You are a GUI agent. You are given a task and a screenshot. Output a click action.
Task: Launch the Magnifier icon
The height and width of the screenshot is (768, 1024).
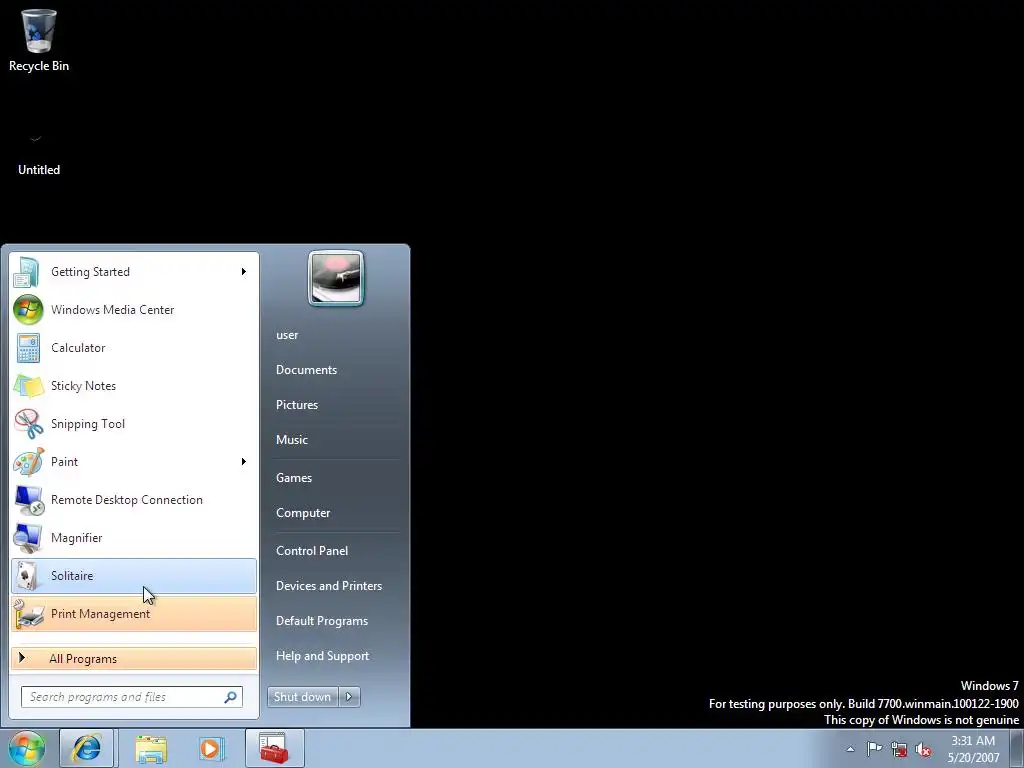click(27, 537)
